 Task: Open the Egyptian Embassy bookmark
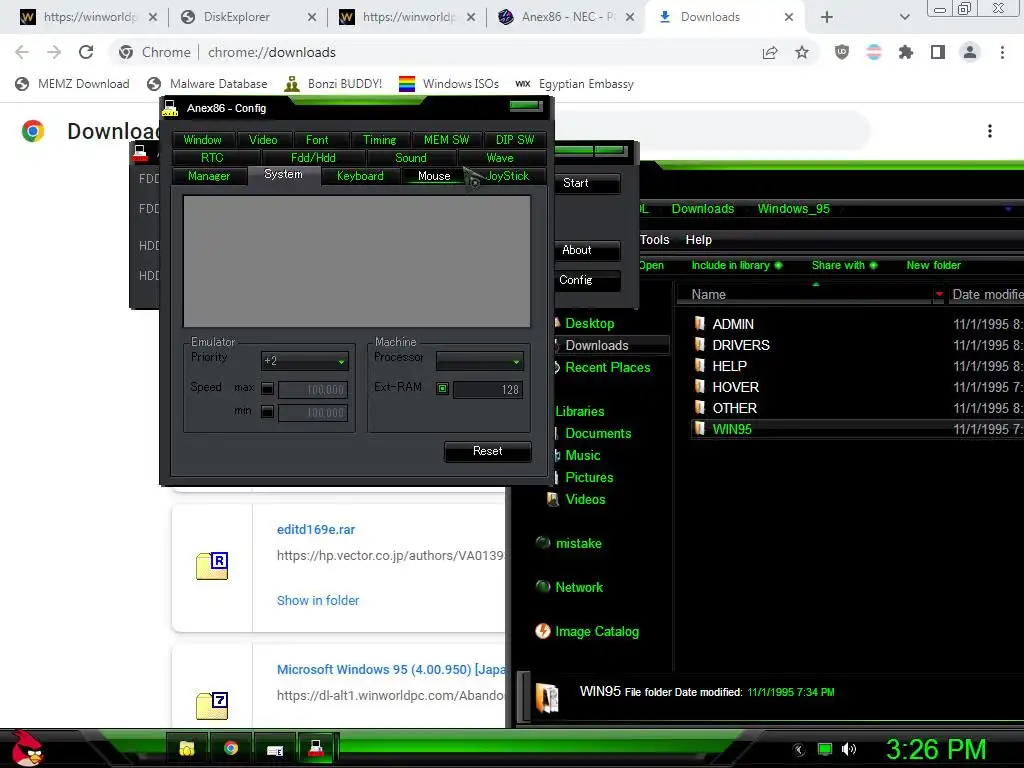pyautogui.click(x=574, y=84)
